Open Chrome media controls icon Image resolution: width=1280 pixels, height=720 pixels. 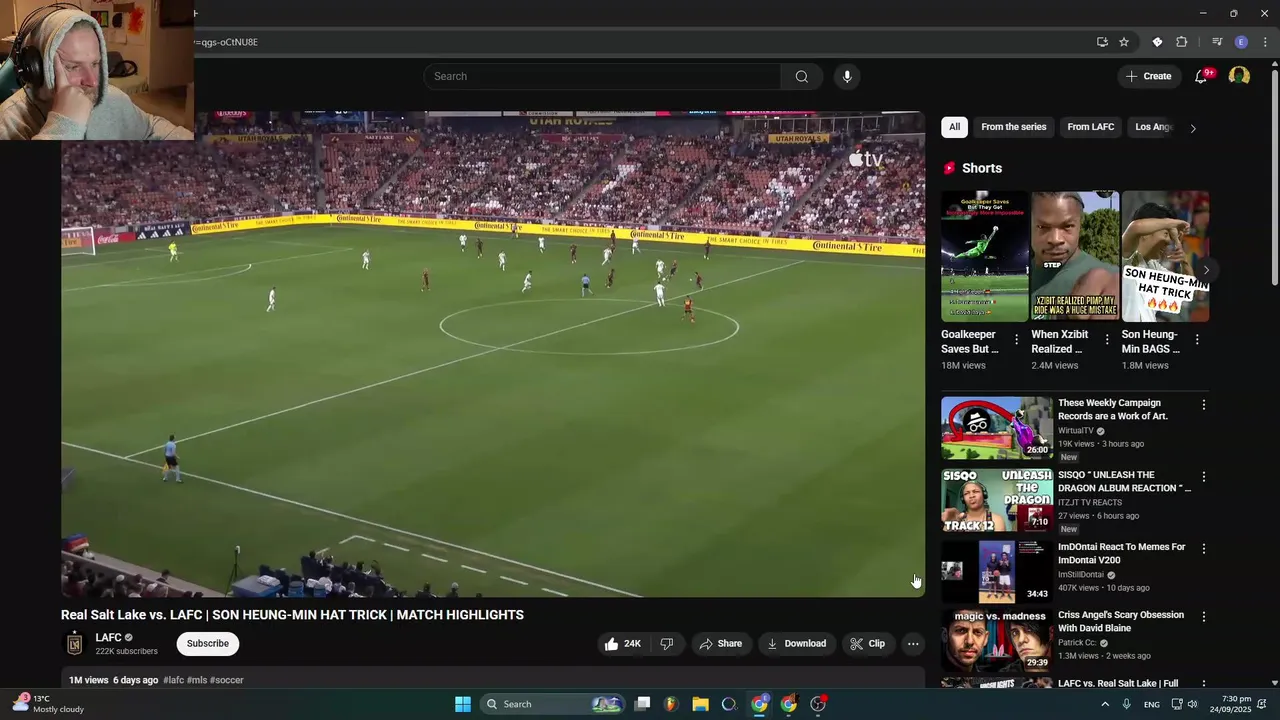point(1217,42)
